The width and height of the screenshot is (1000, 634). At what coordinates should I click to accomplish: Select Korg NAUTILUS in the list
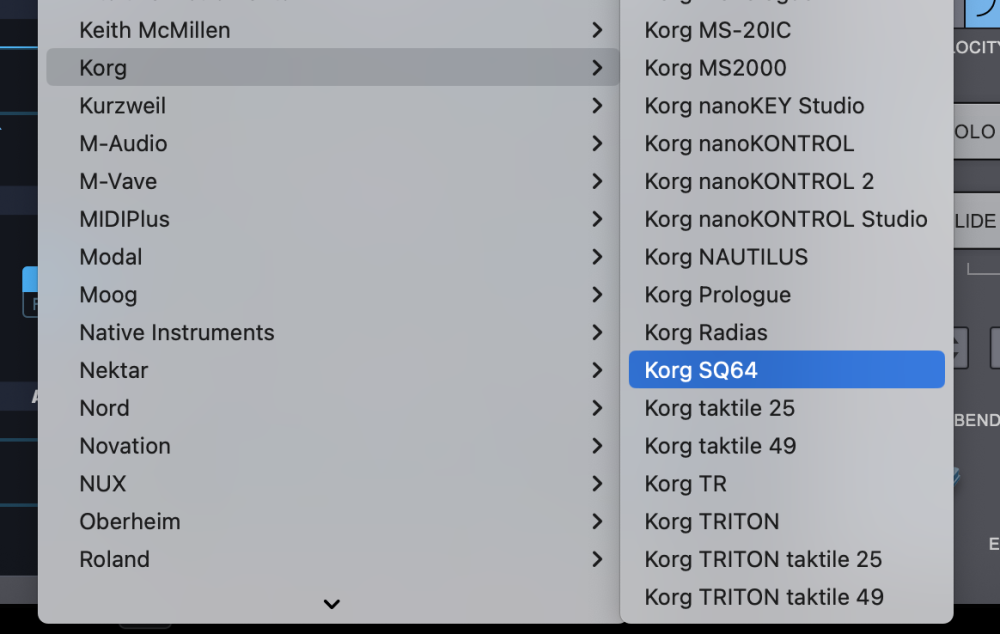(726, 257)
